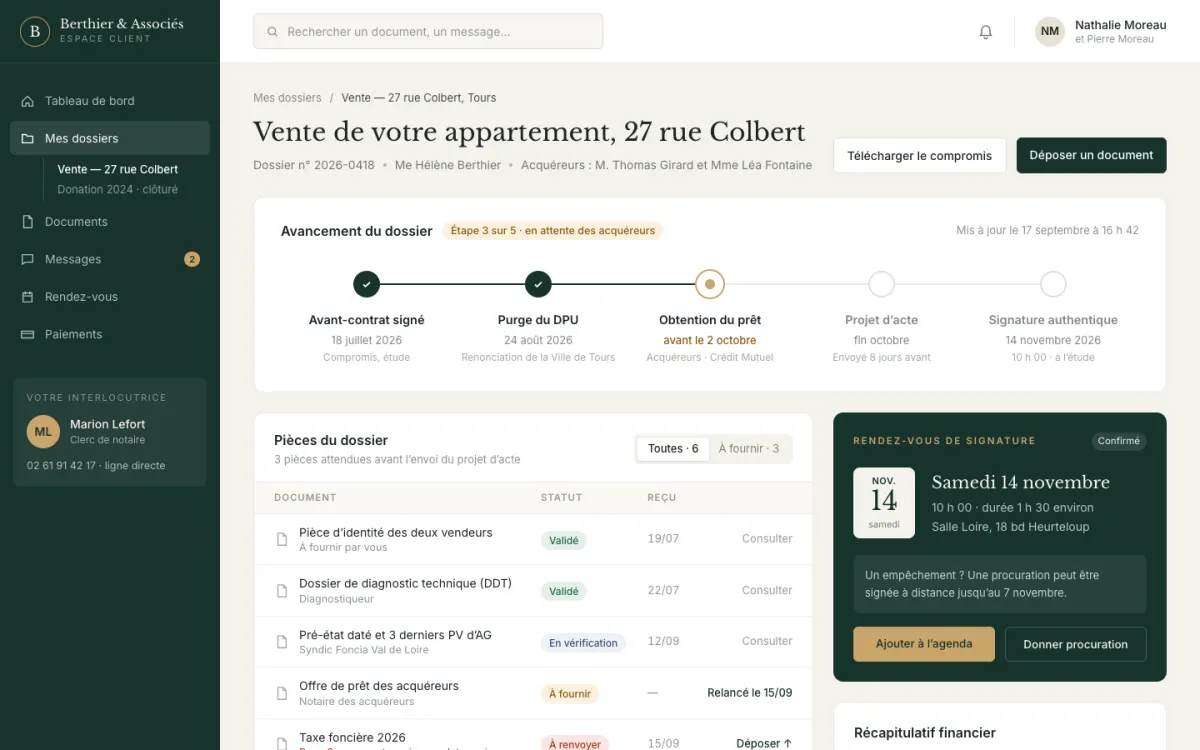Consulter the Dossier de diagnostic technique
1200x750 pixels.
pos(767,590)
